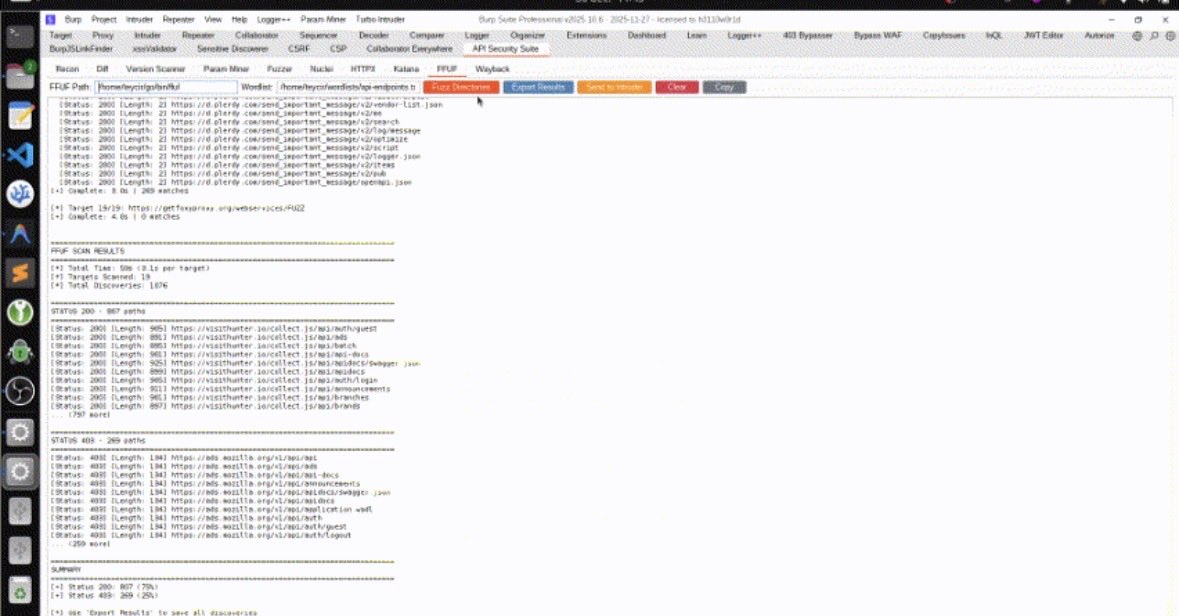
Task: Switch to the Autorize tab
Action: pos(1099,35)
